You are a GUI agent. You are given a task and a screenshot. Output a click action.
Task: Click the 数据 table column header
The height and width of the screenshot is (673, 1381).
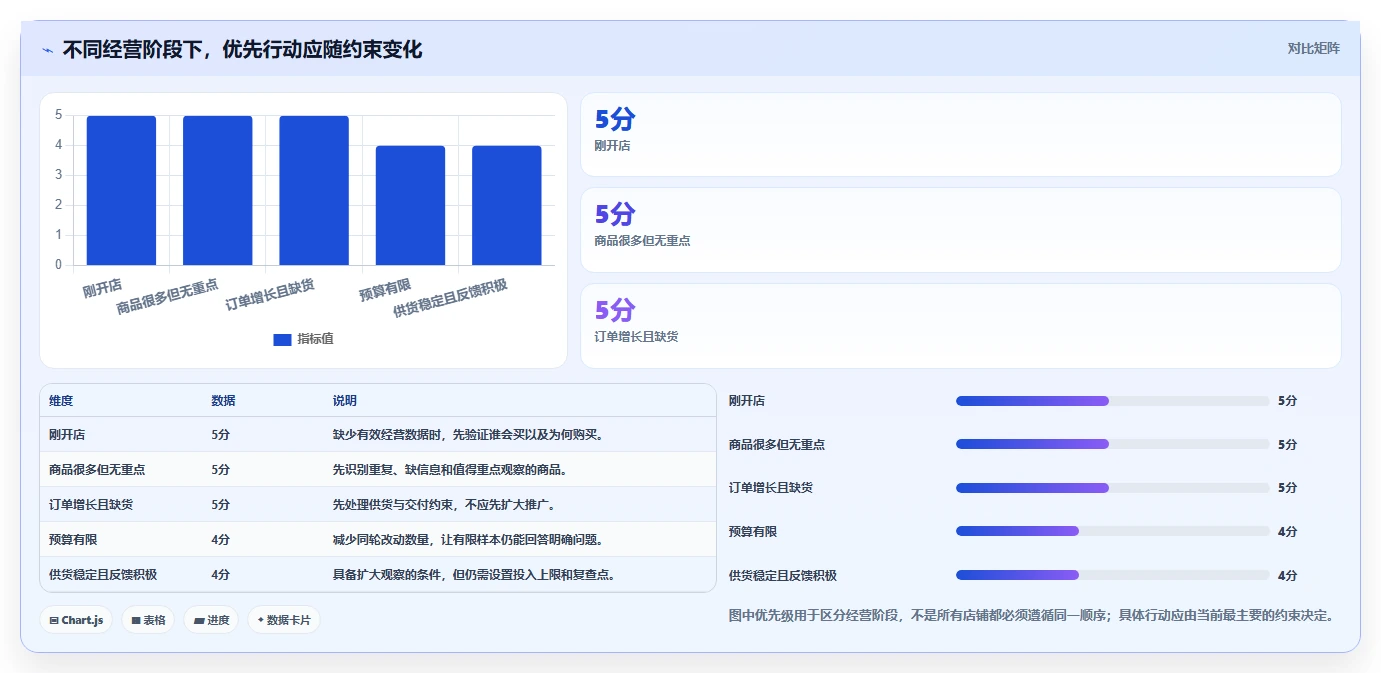(223, 400)
